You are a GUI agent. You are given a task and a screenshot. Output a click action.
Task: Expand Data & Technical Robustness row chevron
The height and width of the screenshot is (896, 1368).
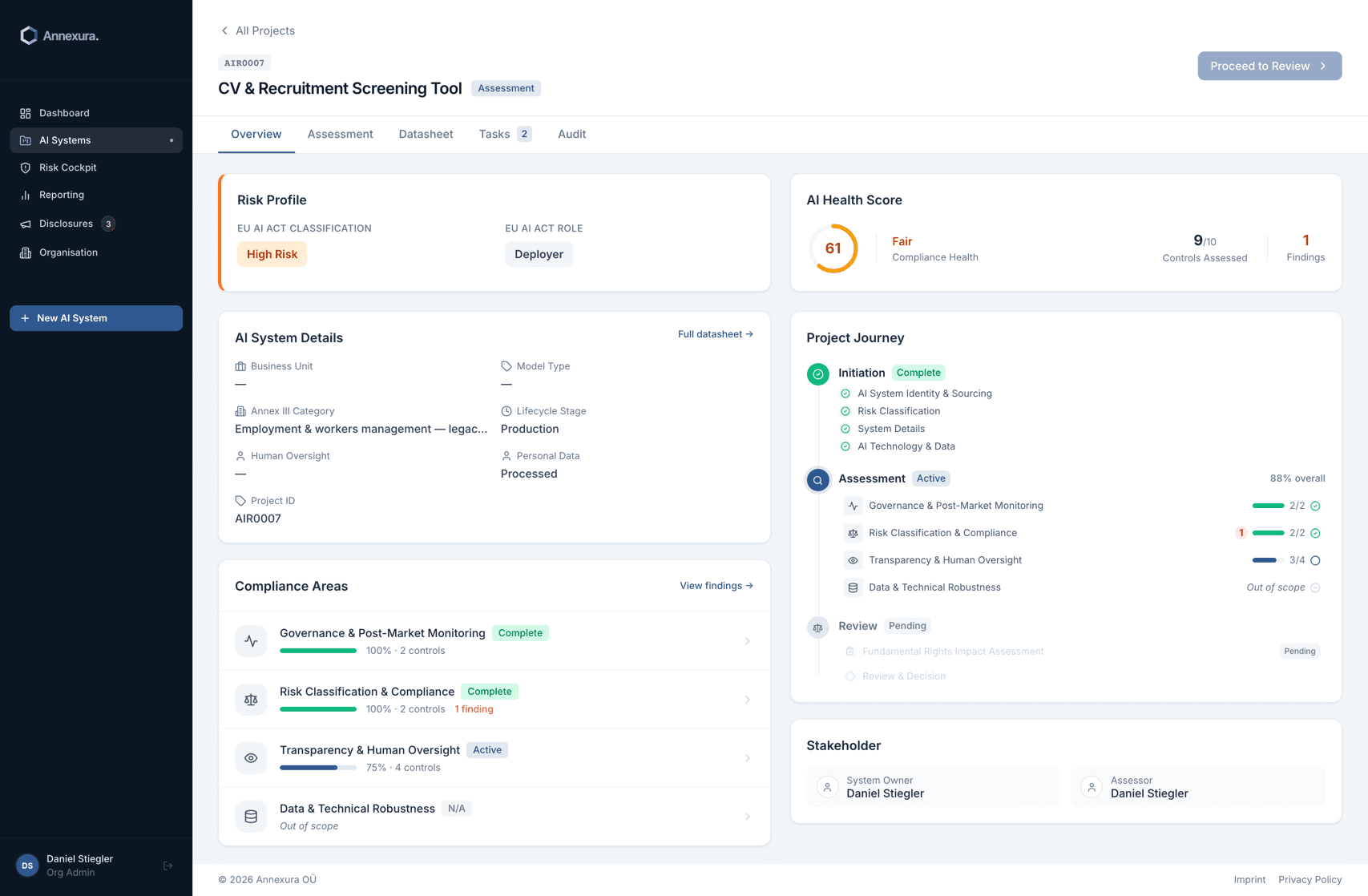(x=748, y=817)
